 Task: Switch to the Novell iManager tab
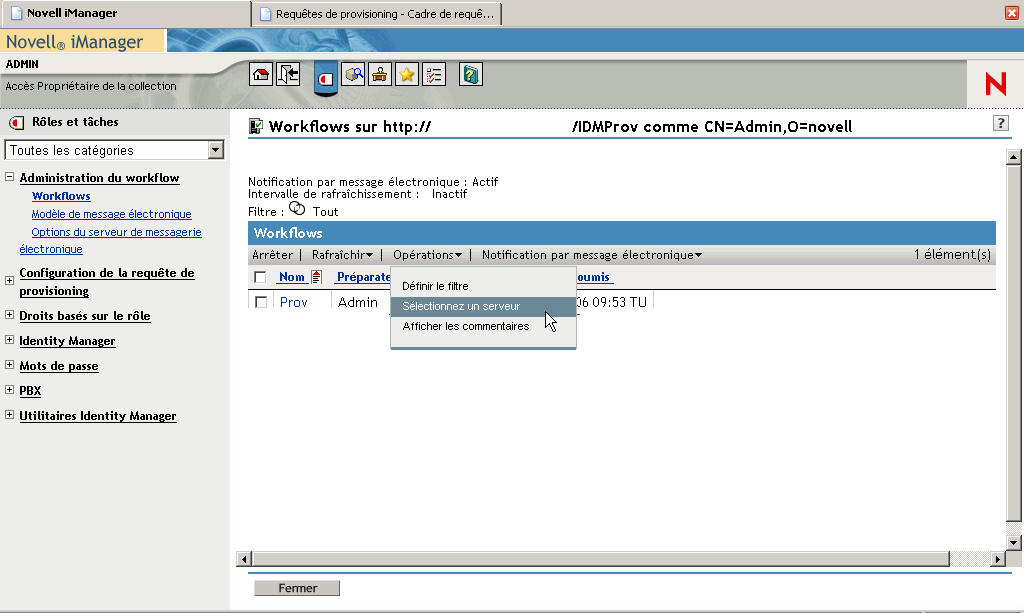[125, 13]
